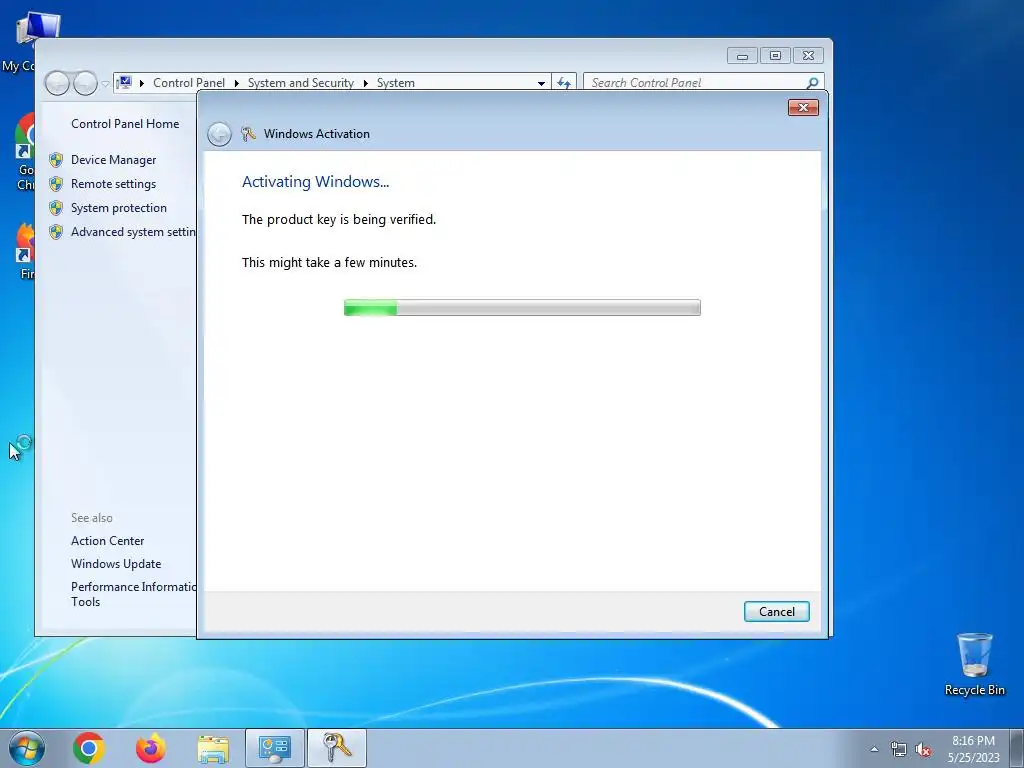Screen dimensions: 1024x768
Task: Open Advanced system settings link
Action: point(133,232)
